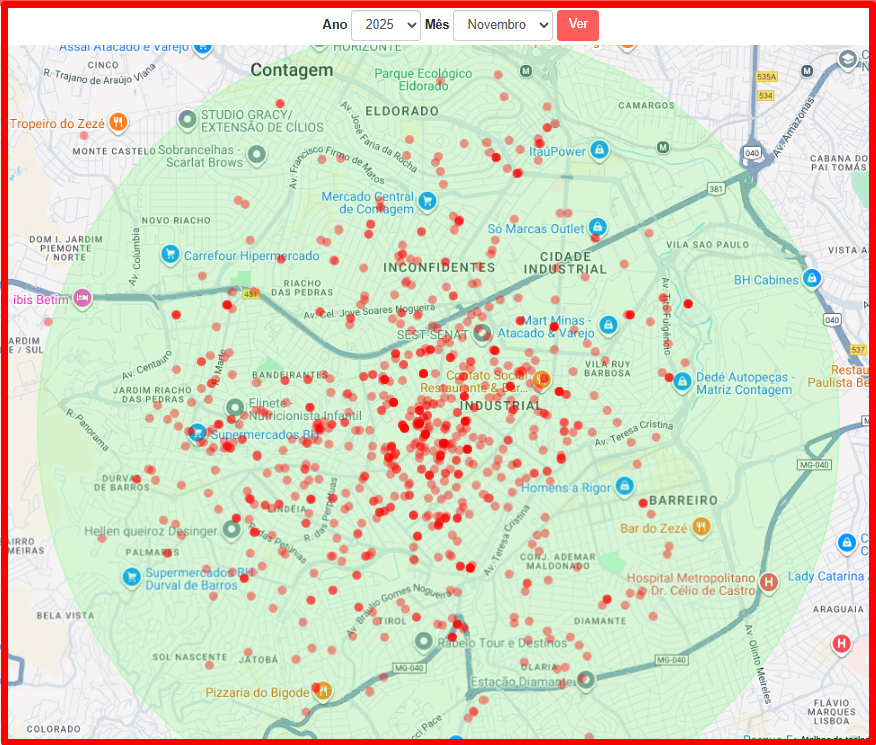The image size is (876, 745).
Task: Open the Ano year dropdown
Action: [x=385, y=25]
